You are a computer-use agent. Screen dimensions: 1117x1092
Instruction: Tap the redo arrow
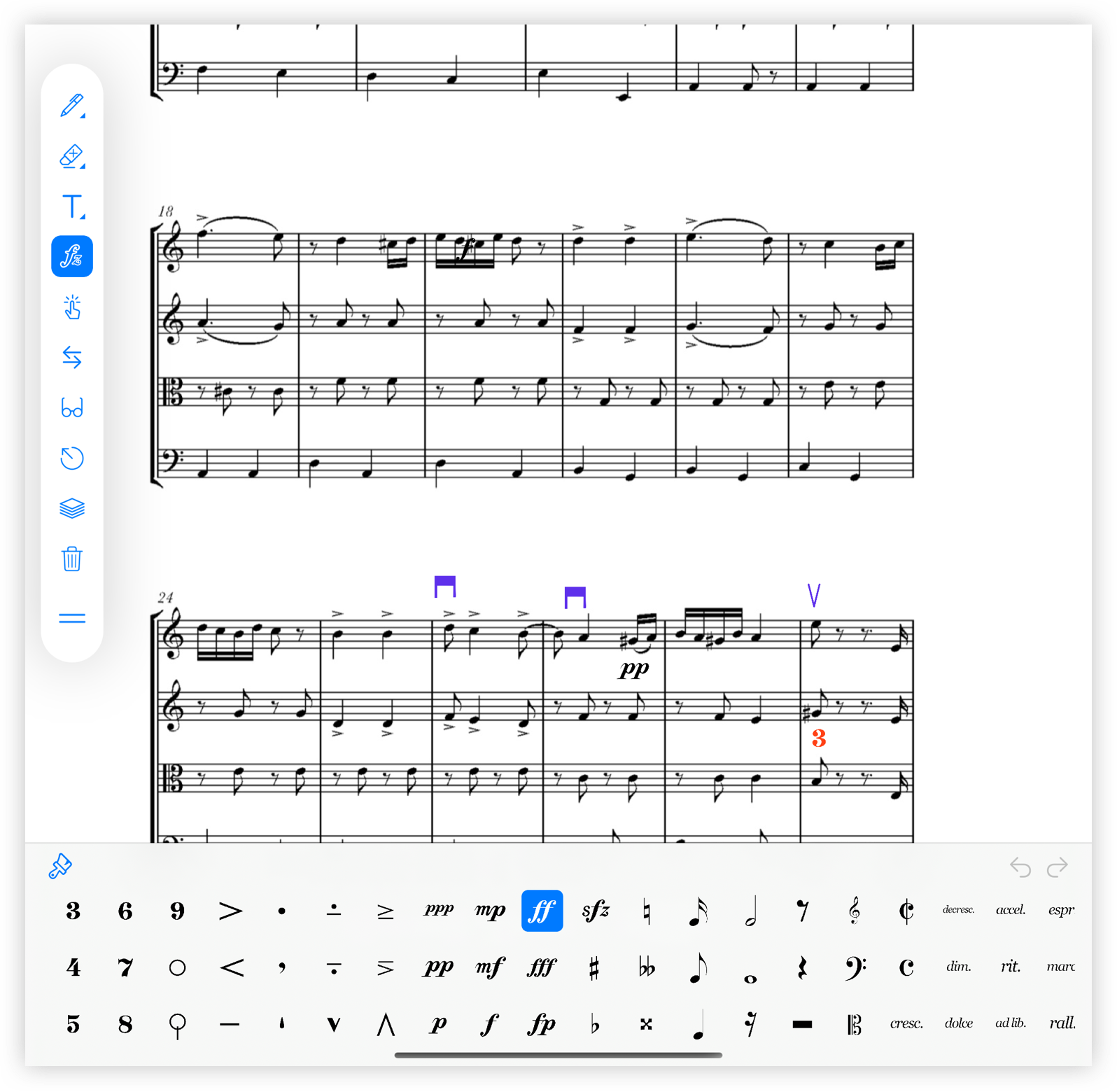(1058, 867)
